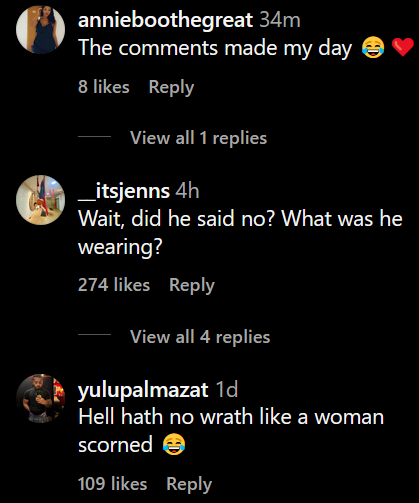Reply to yulupalmazat's comment

[x=189, y=484]
